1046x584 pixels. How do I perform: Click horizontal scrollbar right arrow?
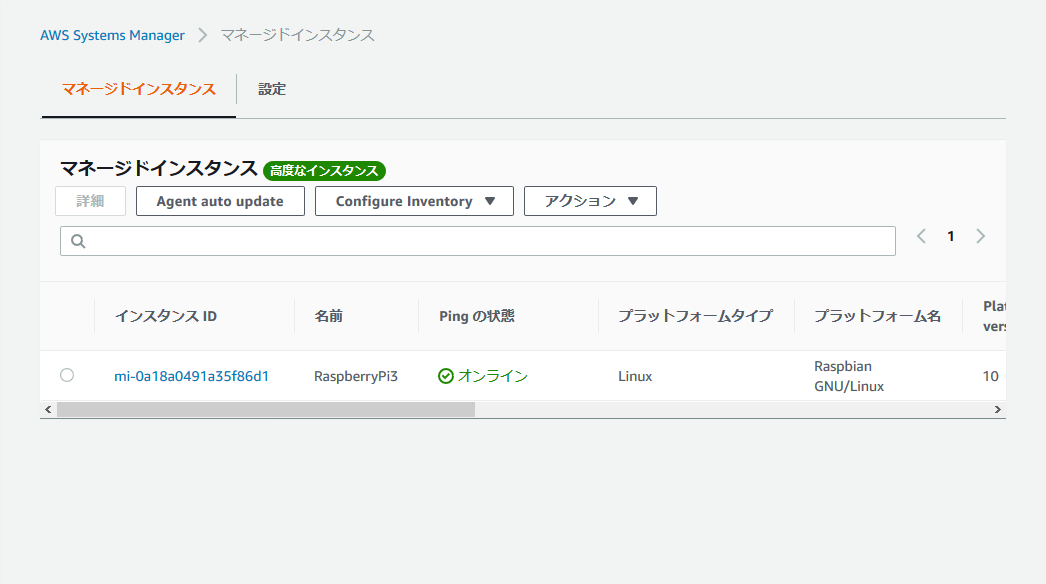[997, 410]
